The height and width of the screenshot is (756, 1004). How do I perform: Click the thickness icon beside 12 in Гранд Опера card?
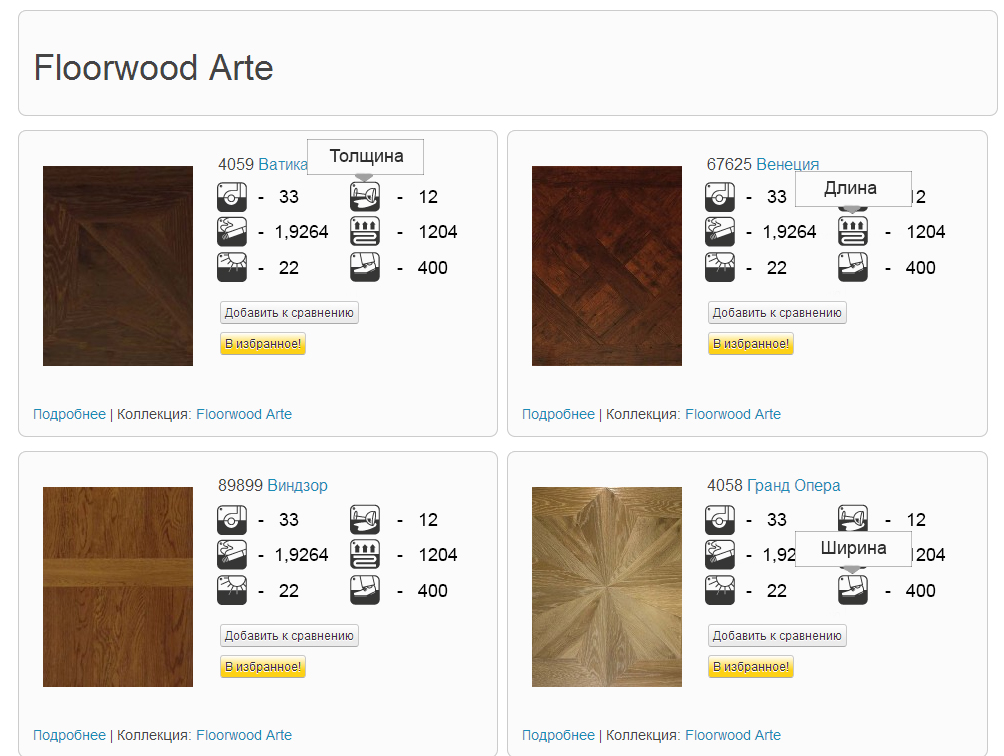853,520
